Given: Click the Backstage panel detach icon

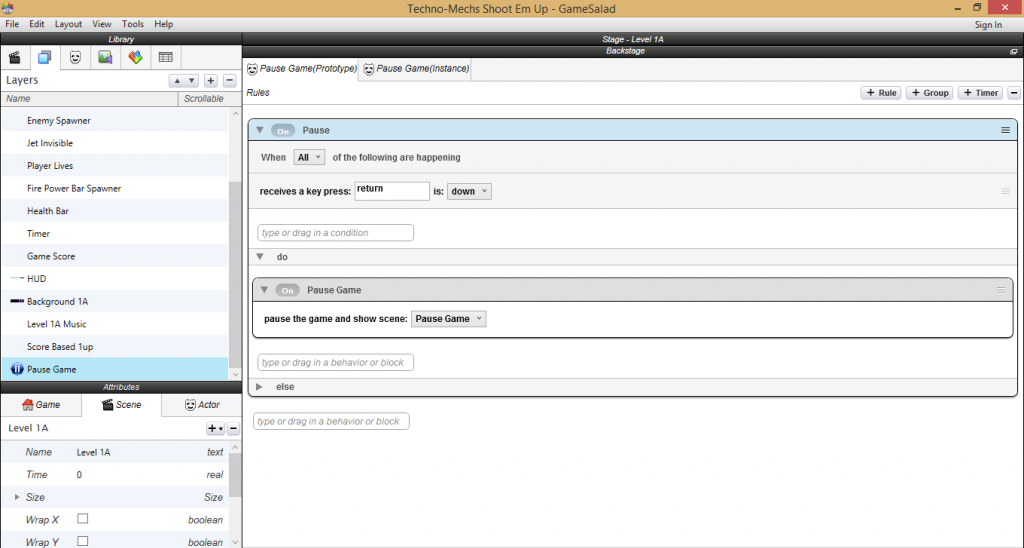Looking at the screenshot, I should [1014, 51].
